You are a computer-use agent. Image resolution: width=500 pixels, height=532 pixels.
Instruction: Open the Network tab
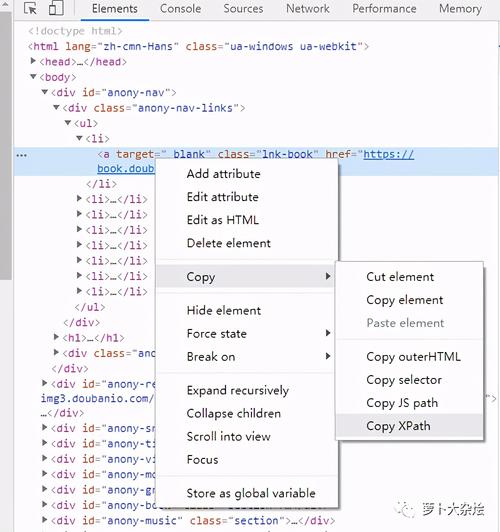(x=308, y=8)
